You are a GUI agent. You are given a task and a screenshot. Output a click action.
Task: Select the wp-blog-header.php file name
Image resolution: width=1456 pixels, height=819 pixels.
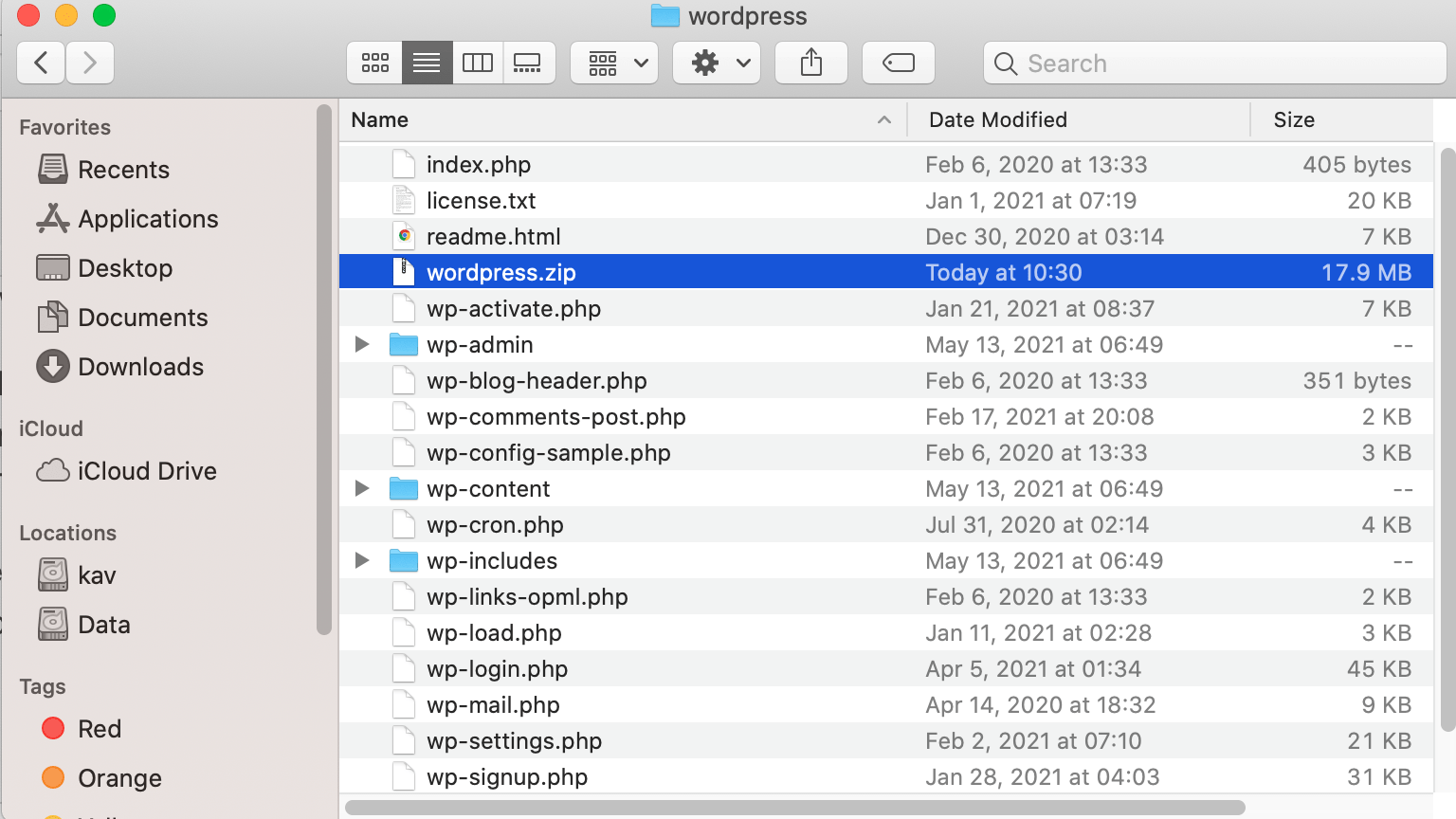tap(537, 381)
